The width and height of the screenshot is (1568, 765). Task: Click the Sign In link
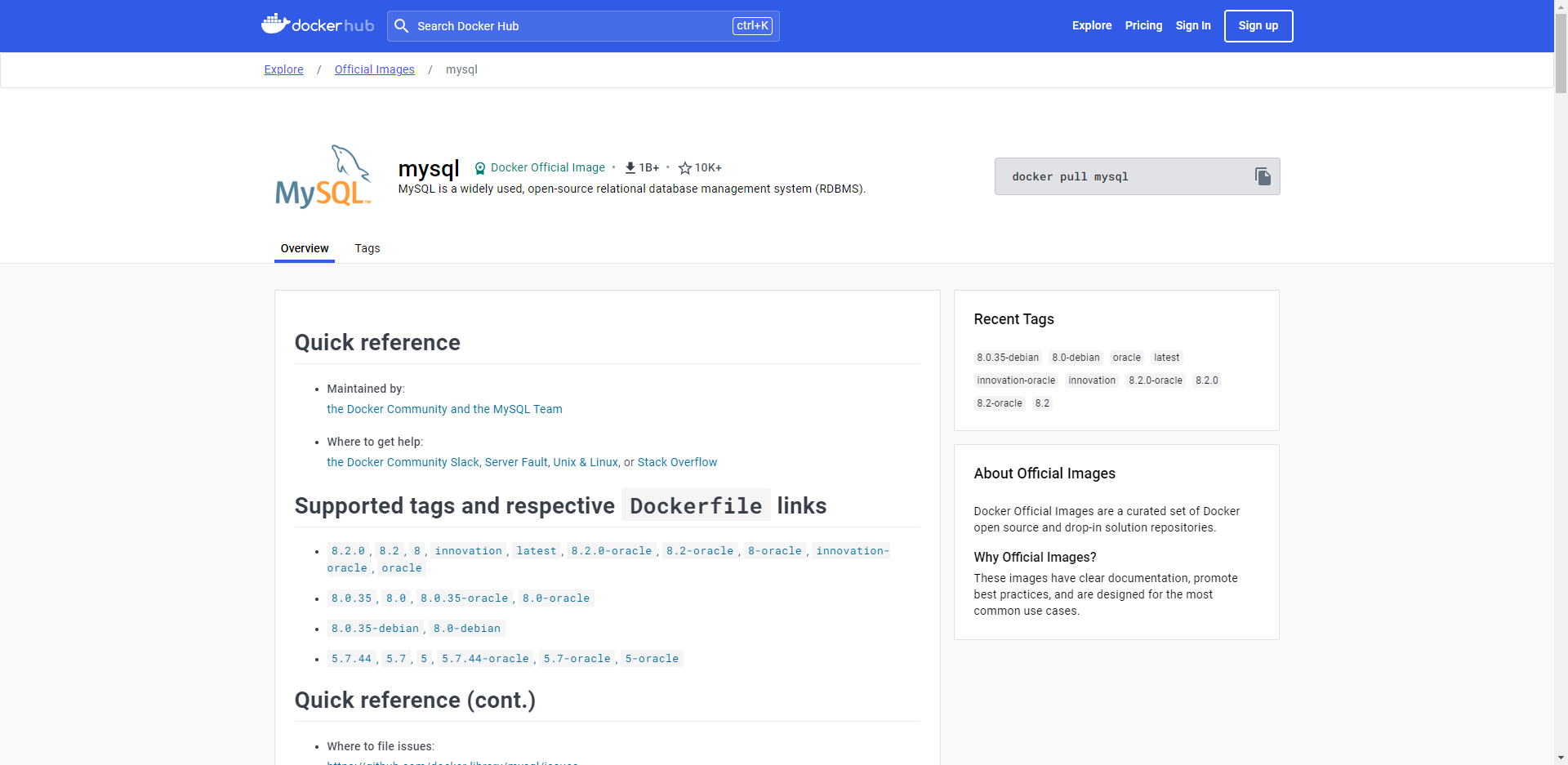[x=1193, y=25]
